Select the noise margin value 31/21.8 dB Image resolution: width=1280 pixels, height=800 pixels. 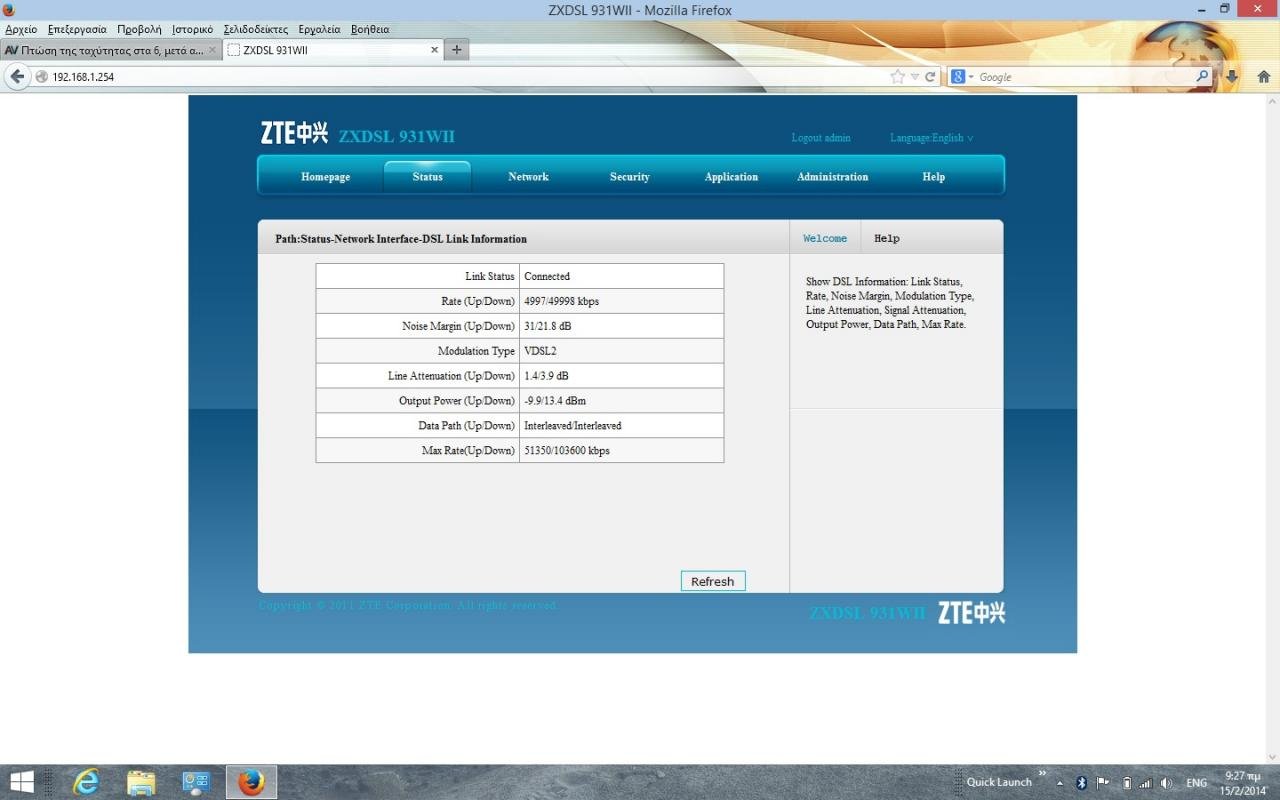tap(548, 326)
